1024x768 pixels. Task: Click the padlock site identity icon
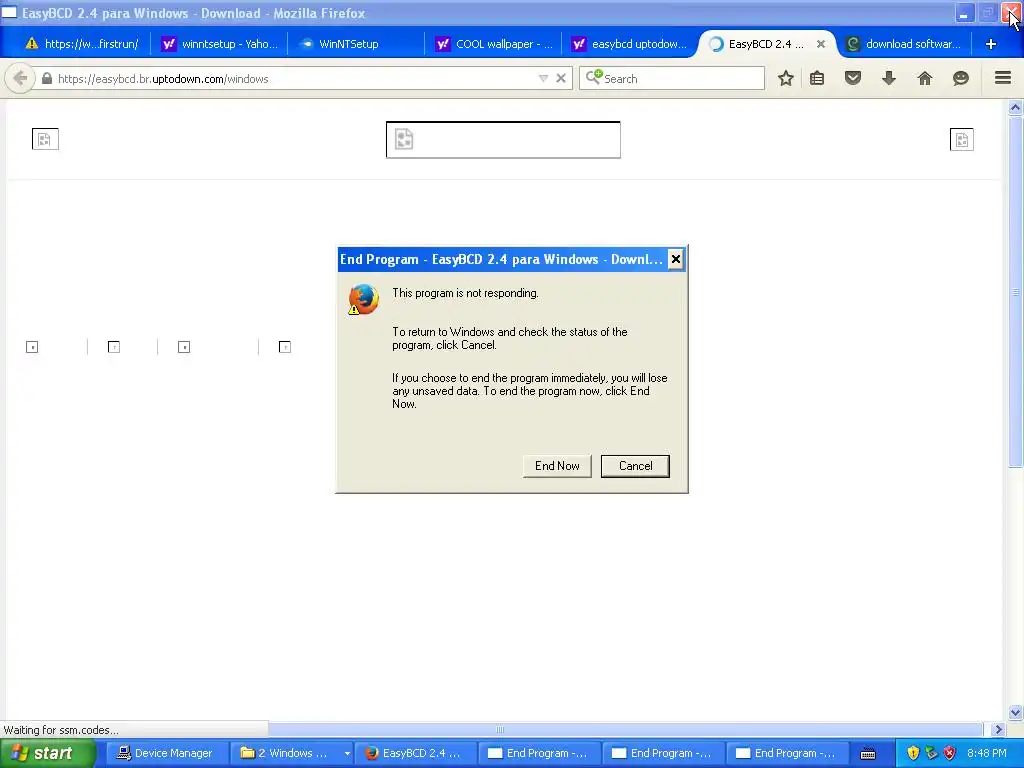[46, 78]
